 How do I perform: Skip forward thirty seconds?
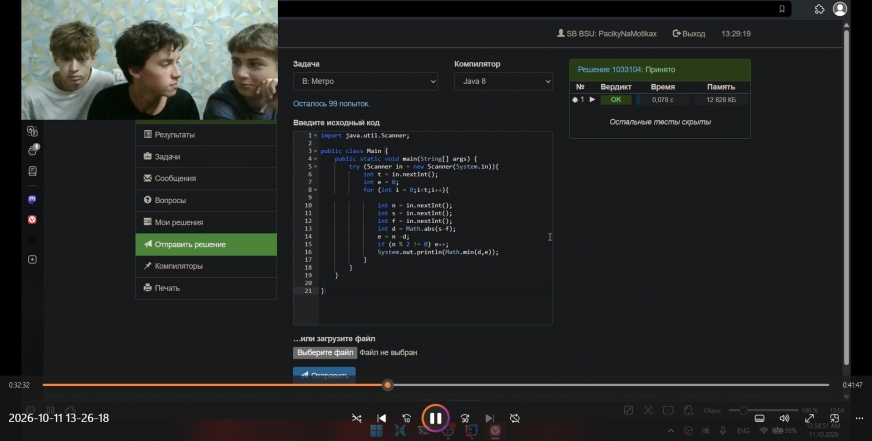[465, 418]
